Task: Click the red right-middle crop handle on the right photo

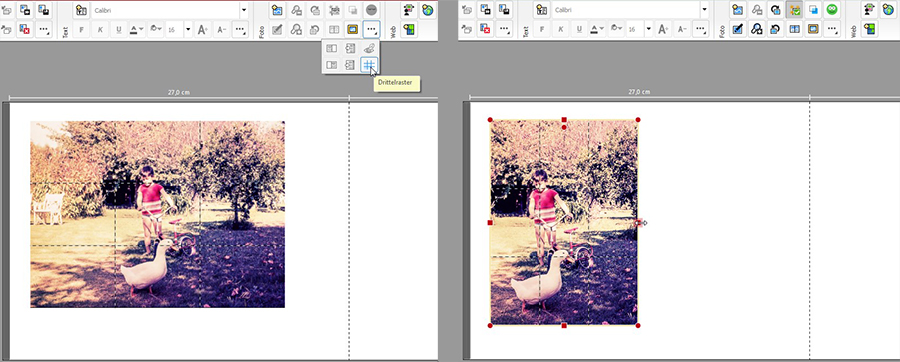Action: (638, 223)
